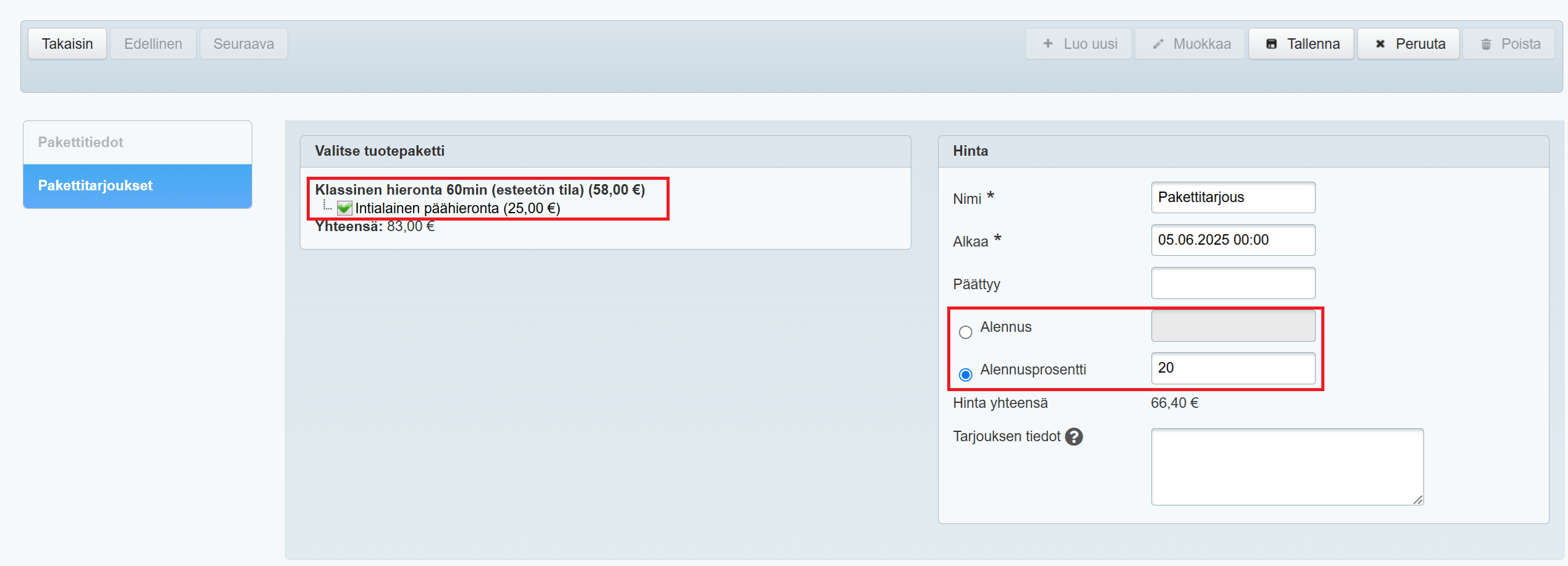Go to Seuraava record
1568x566 pixels.
coord(244,44)
